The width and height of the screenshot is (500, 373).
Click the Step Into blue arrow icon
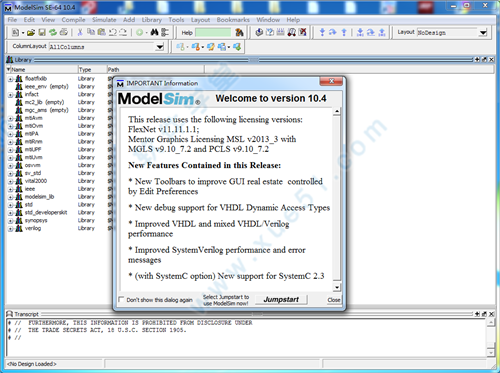(322, 32)
